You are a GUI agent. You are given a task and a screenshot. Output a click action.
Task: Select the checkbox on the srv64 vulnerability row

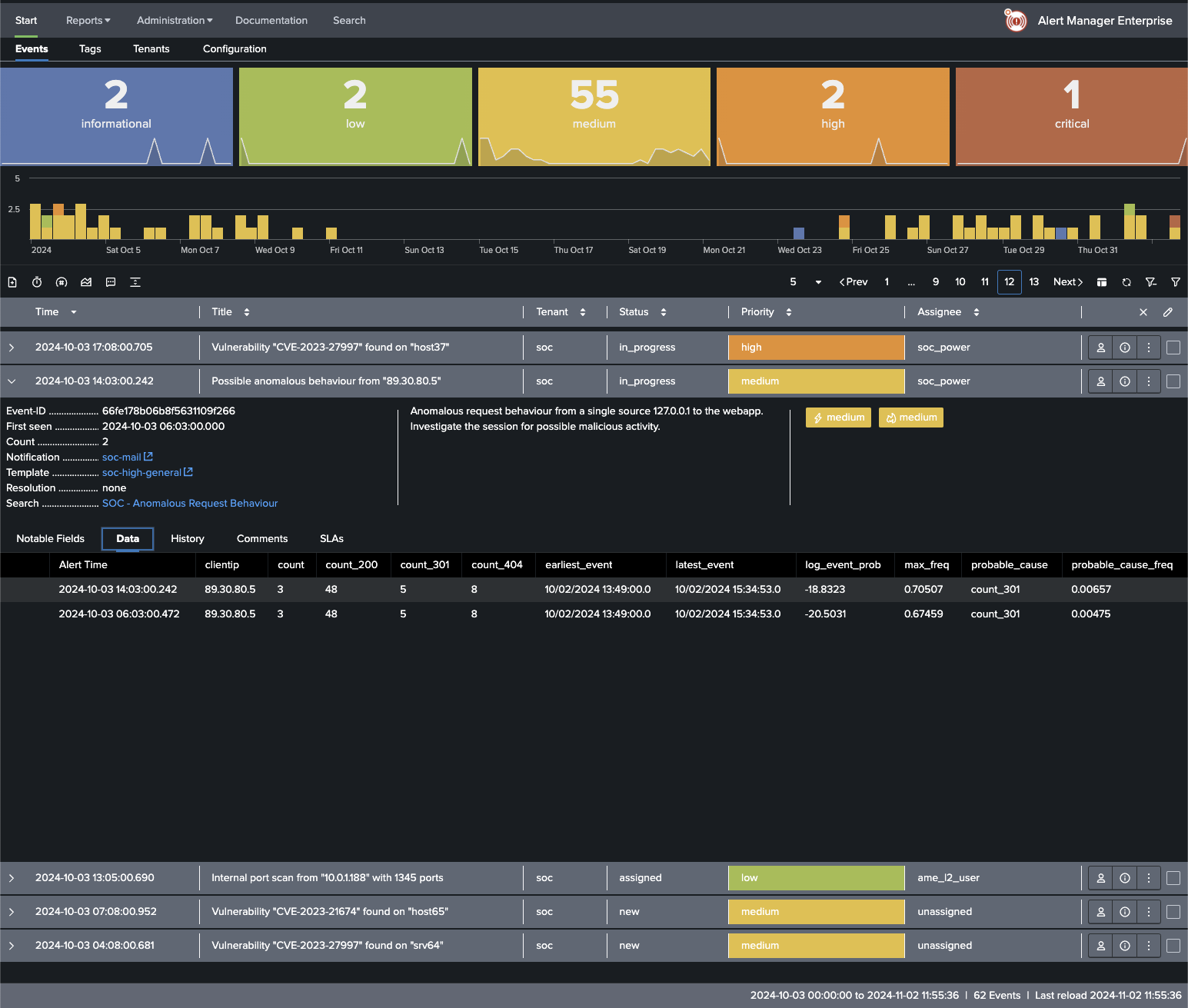1173,945
